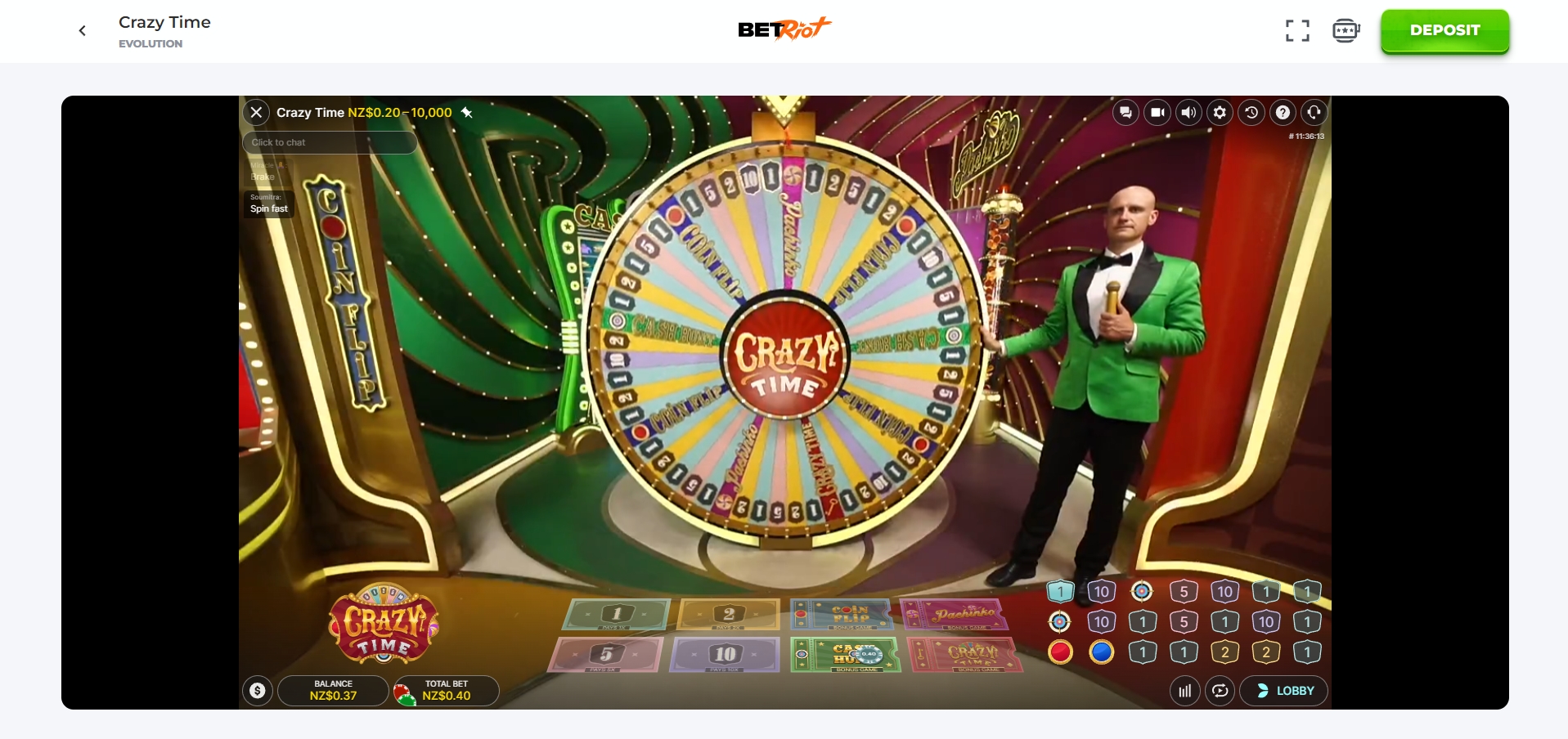
Task: Toggle the autoplay circular arrows icon
Action: (x=1220, y=691)
